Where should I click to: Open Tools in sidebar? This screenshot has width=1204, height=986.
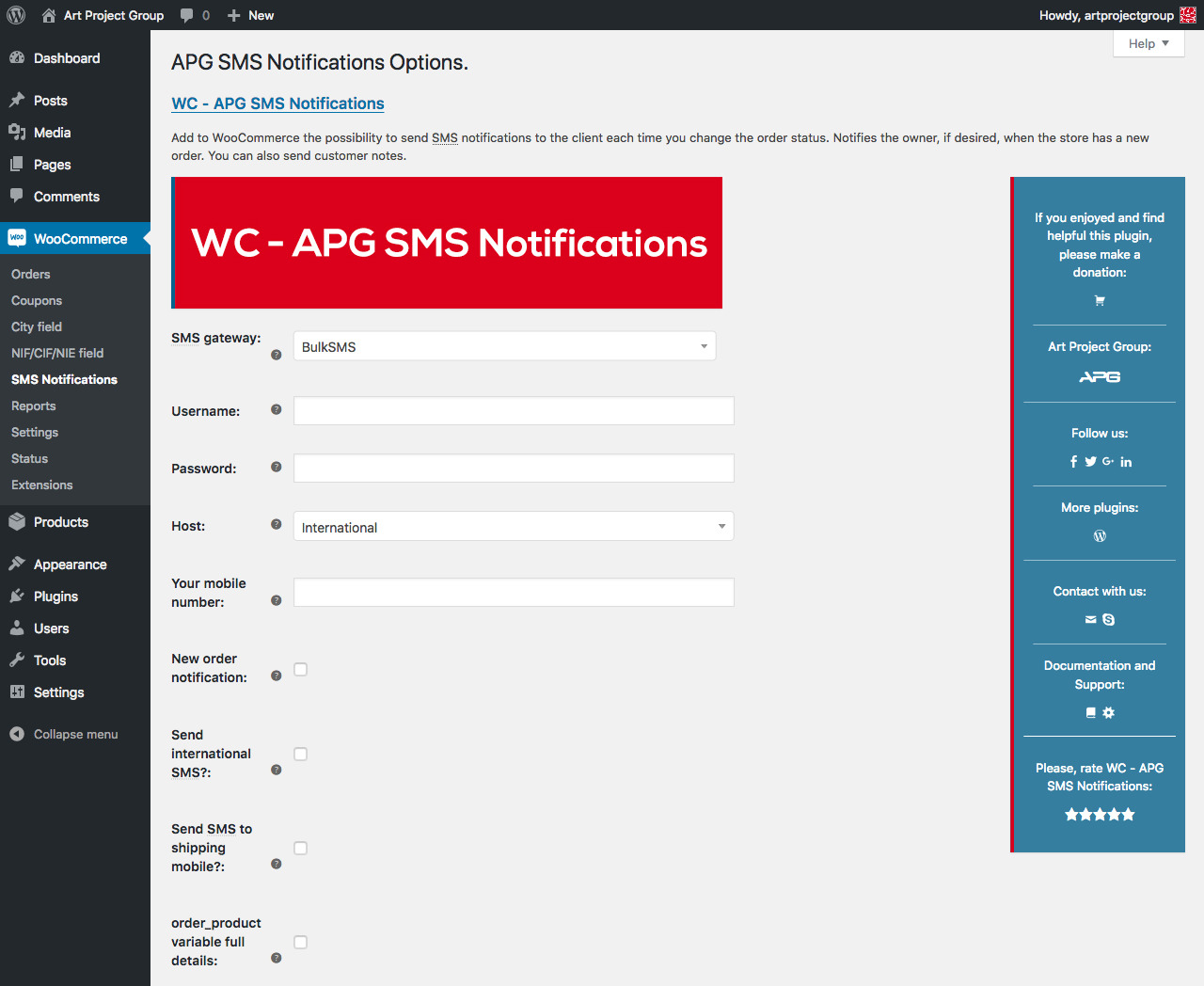tap(75, 660)
